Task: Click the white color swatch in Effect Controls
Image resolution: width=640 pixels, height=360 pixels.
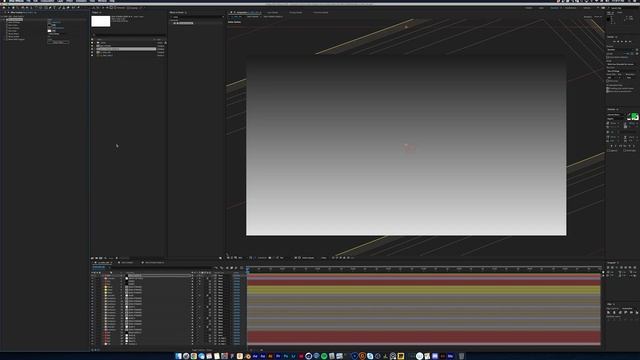Action: pos(49,31)
